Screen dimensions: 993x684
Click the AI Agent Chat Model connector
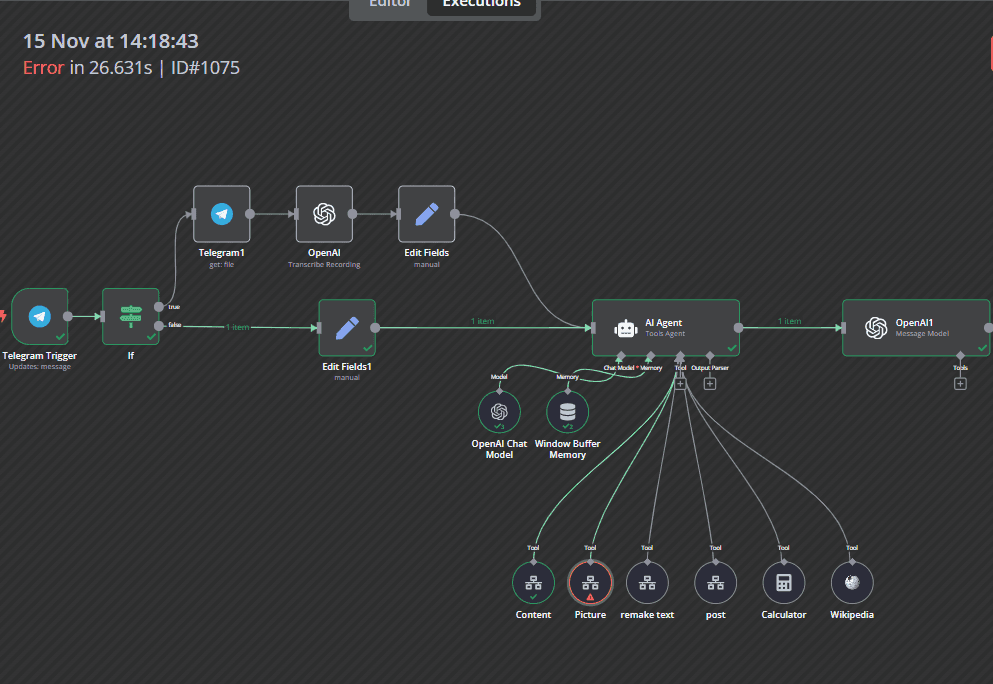click(x=620, y=356)
